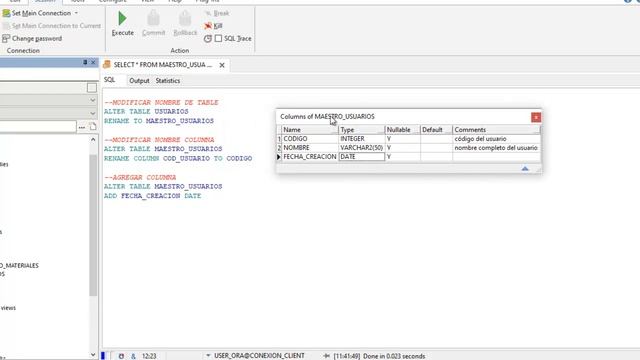Click the page icon beside the ellipsis button
640x360 pixels.
93,127
